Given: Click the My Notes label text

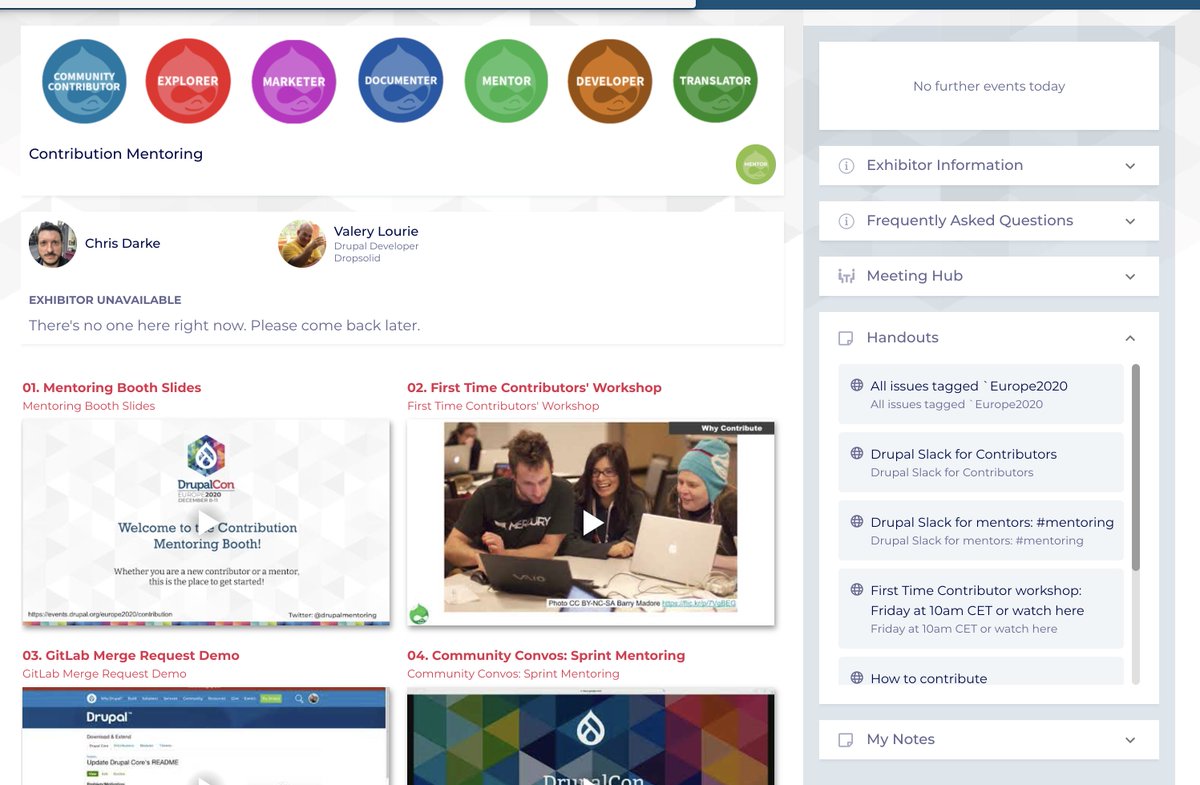Looking at the screenshot, I should 901,739.
